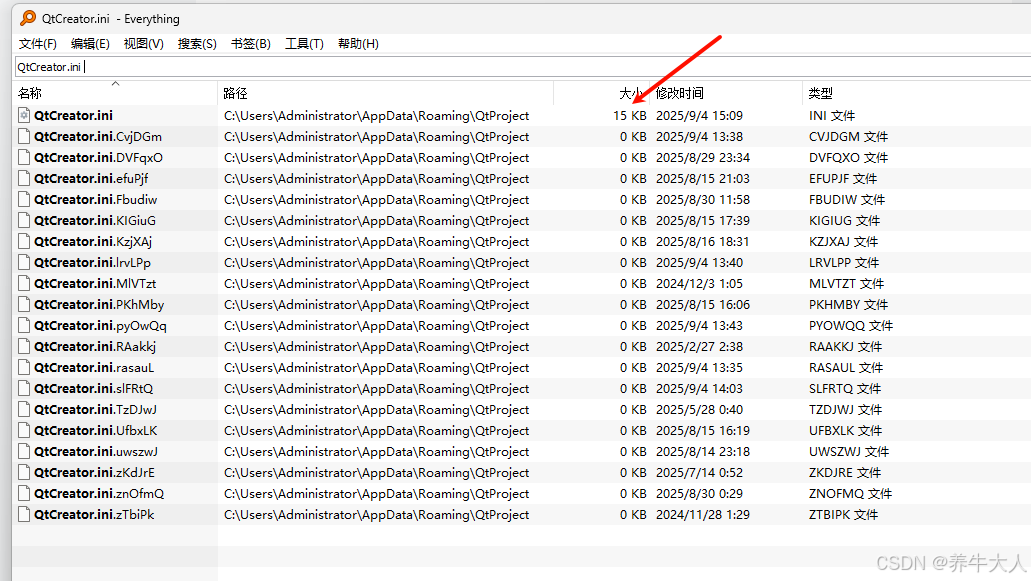Click the 15 KB size value
1031x581 pixels.
click(x=629, y=116)
